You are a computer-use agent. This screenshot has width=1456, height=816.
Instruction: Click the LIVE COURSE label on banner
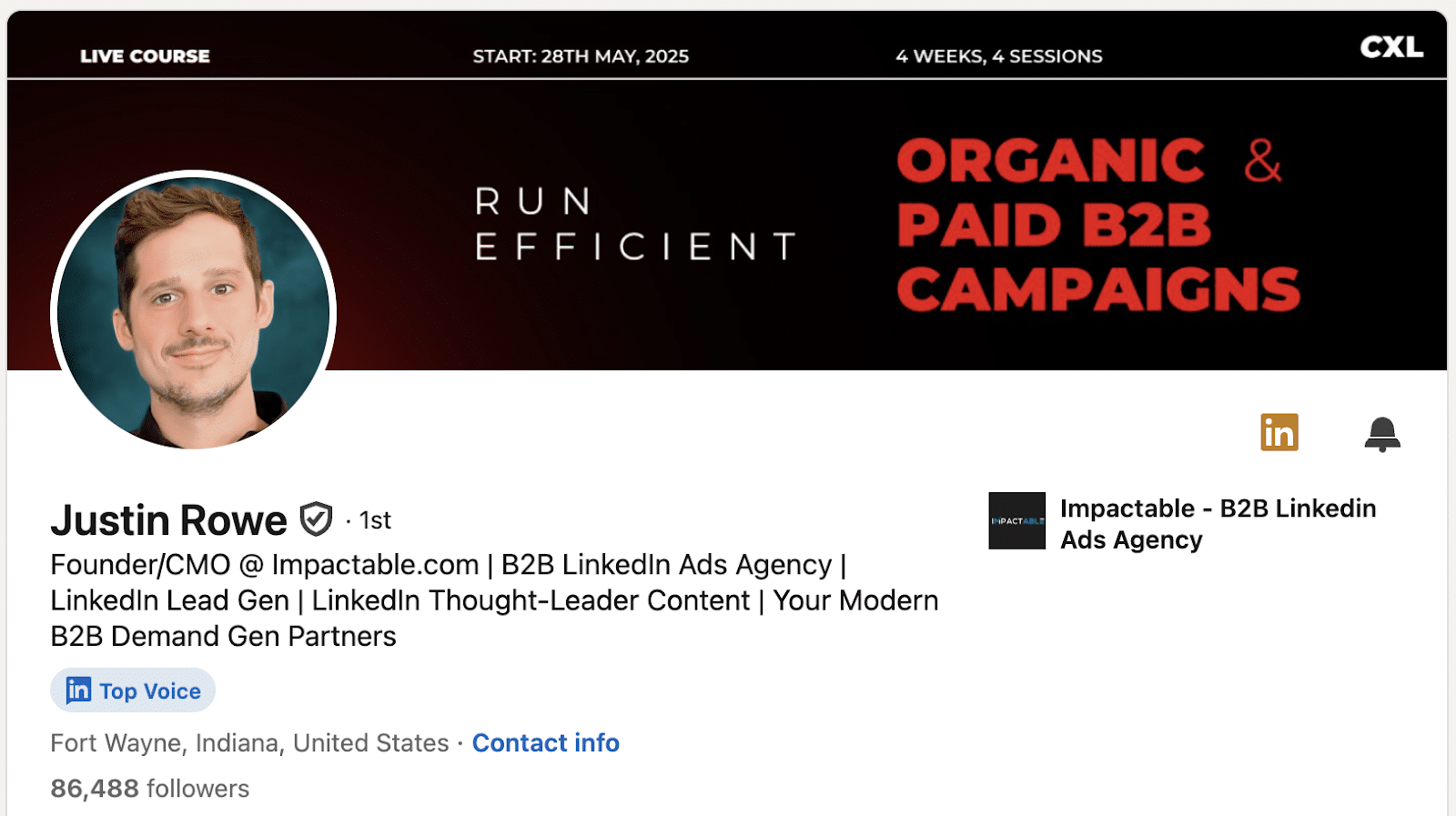[x=145, y=56]
